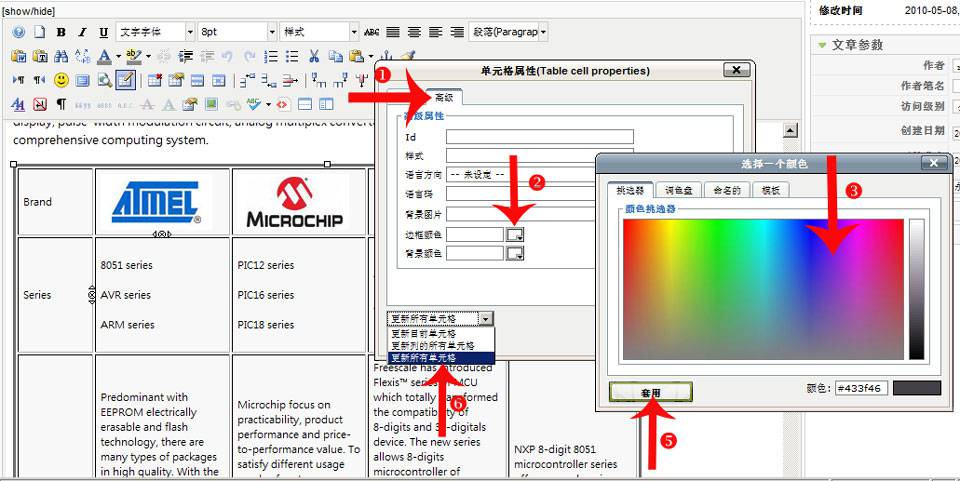Viewport: 960px width, 481px height.
Task: Toggle HTML source code view icon
Action: click(282, 104)
